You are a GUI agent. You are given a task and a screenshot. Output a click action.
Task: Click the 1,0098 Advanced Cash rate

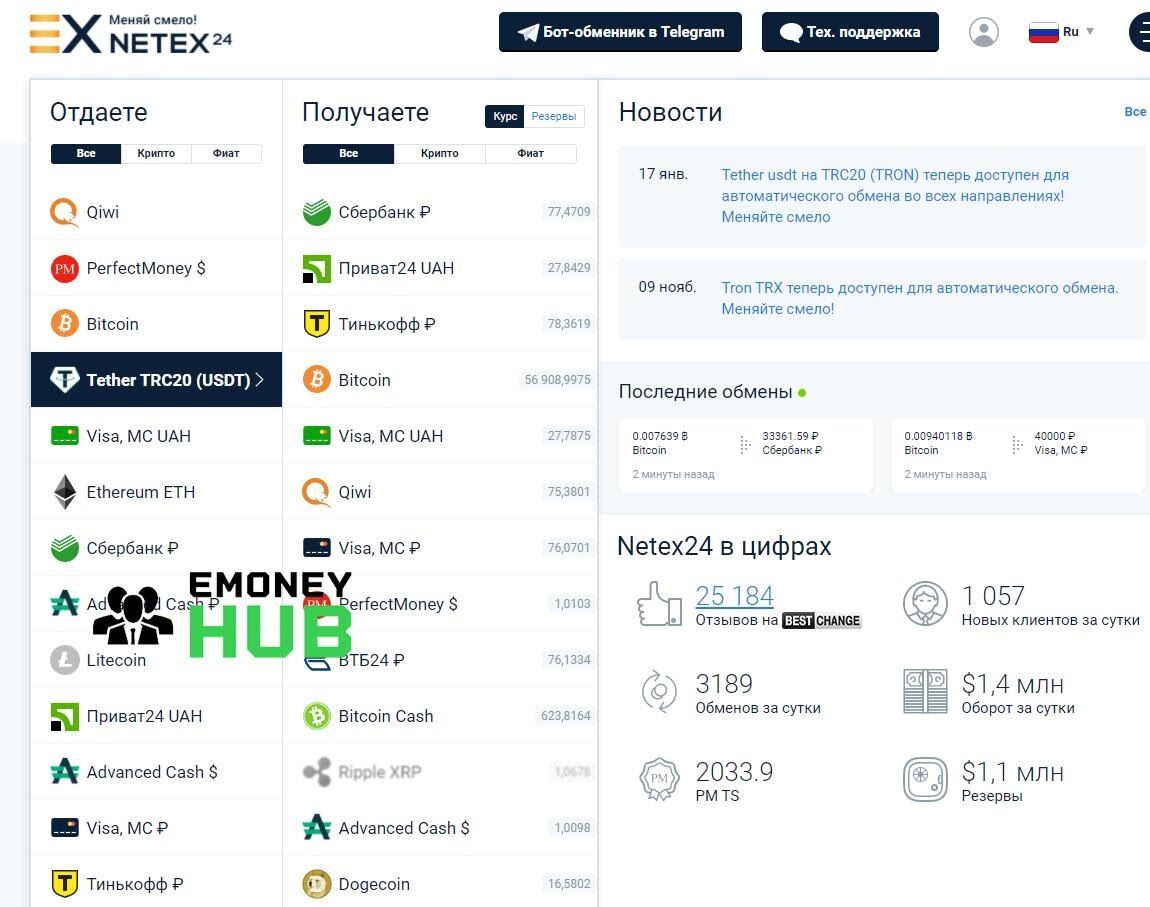(x=572, y=828)
